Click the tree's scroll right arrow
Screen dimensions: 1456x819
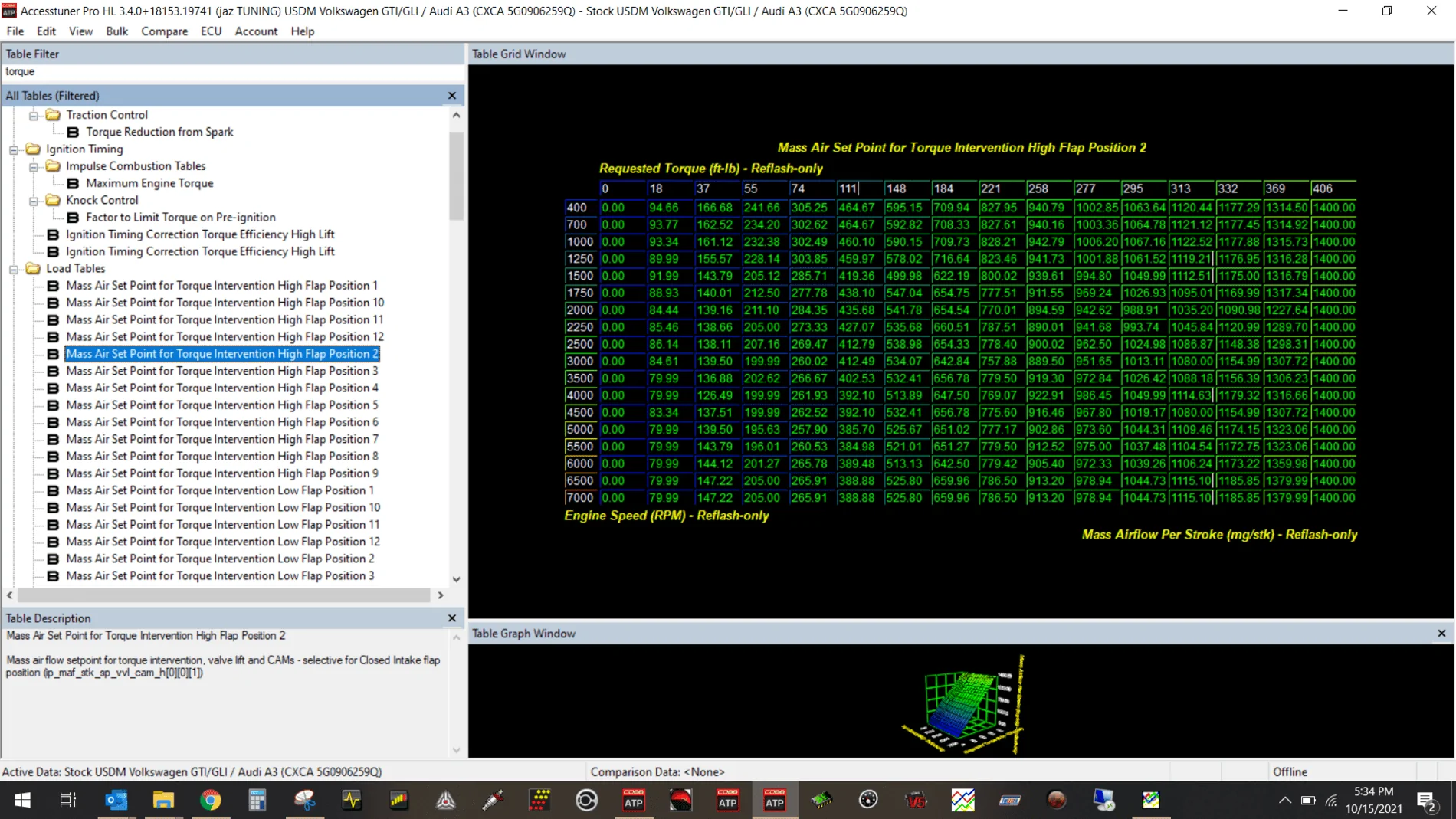point(441,595)
